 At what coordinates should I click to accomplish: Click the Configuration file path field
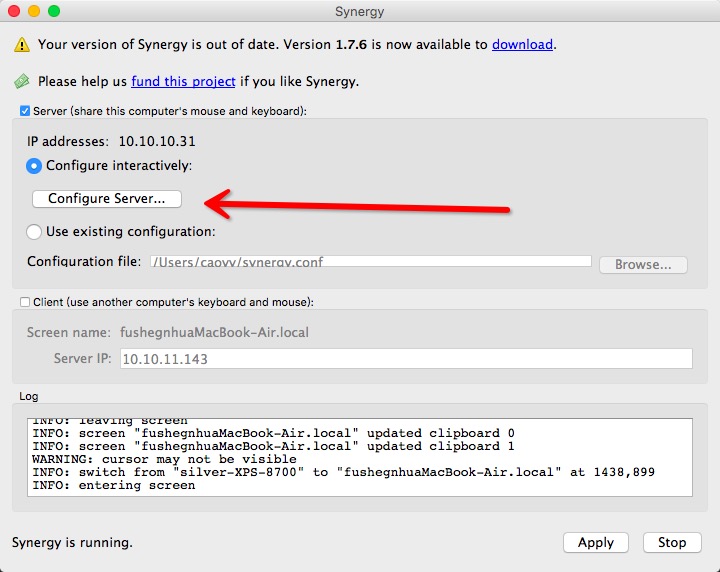[x=371, y=261]
